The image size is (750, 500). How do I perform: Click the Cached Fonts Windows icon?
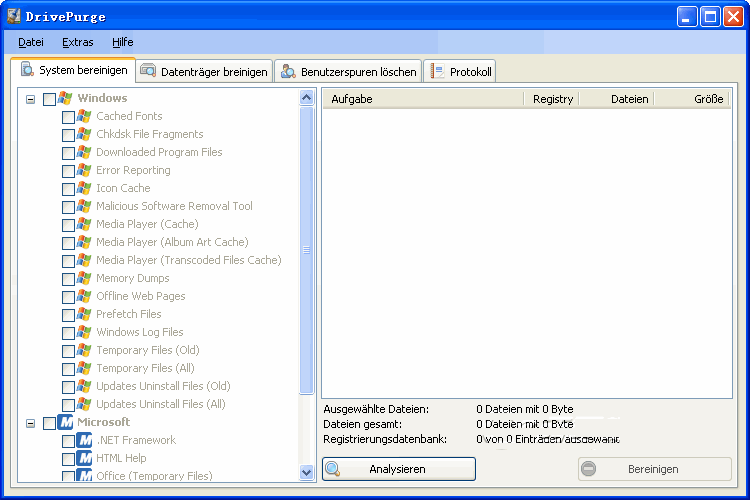tap(84, 116)
